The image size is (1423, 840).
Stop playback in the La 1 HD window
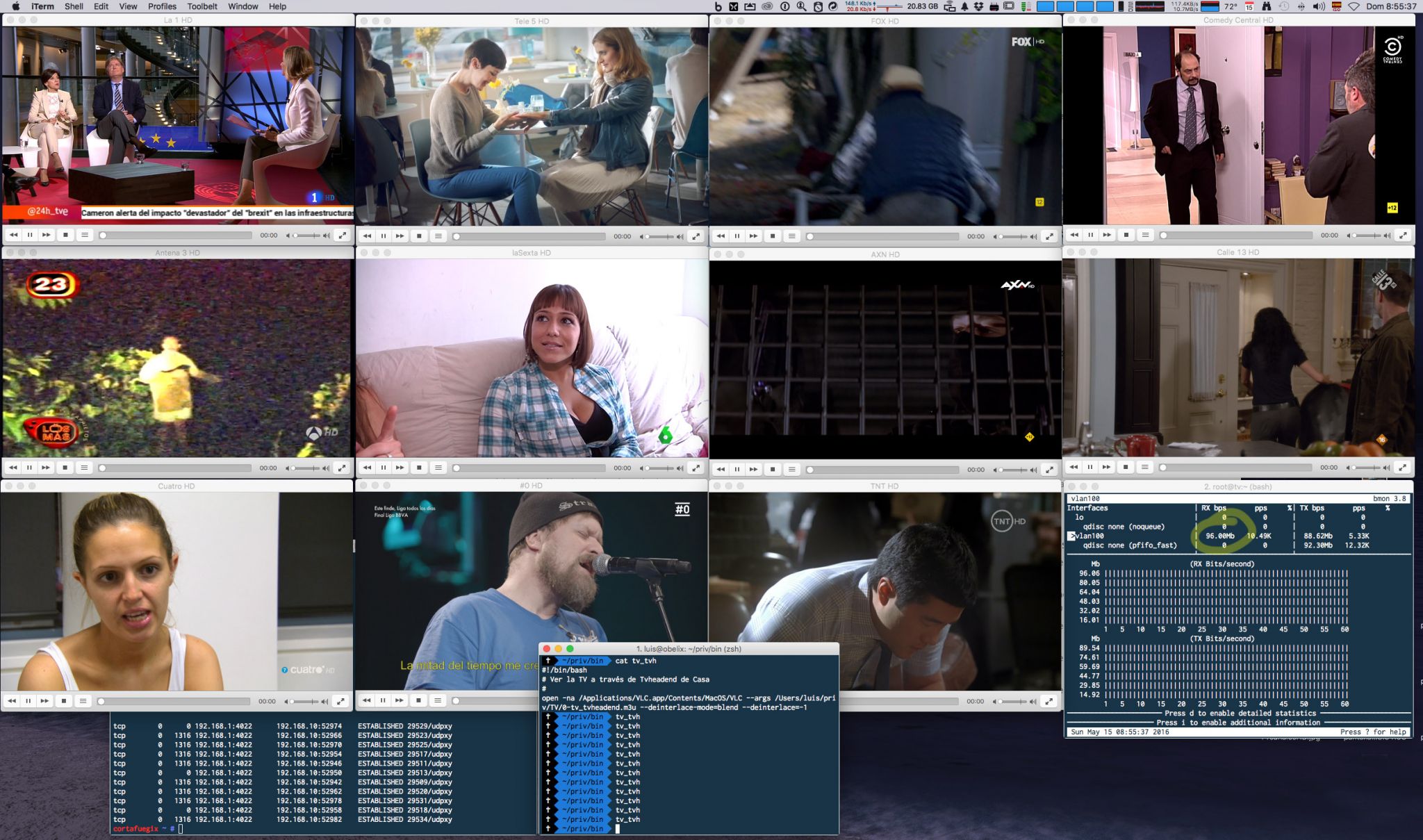[65, 235]
